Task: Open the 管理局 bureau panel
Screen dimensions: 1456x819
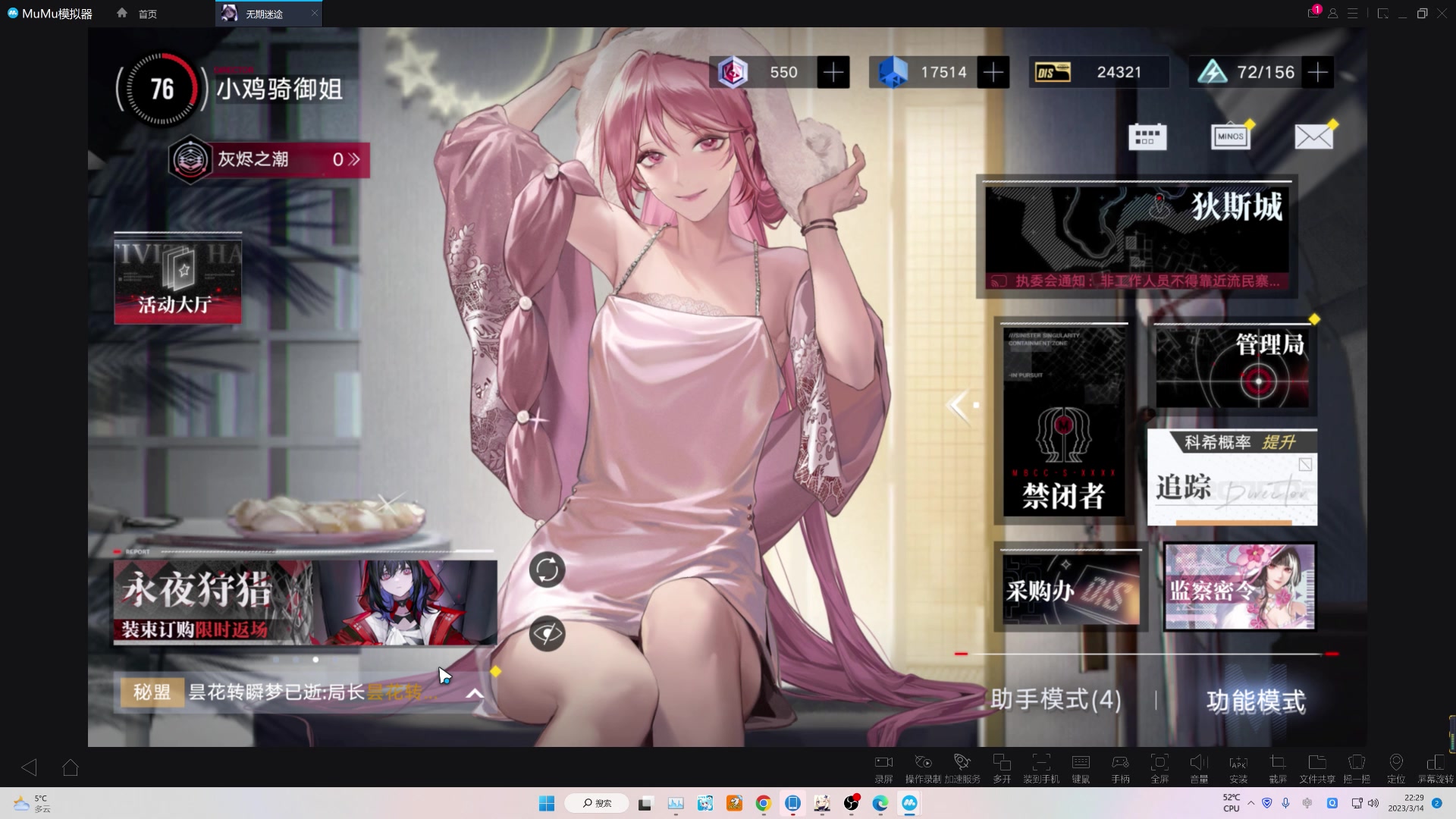Action: (1234, 369)
